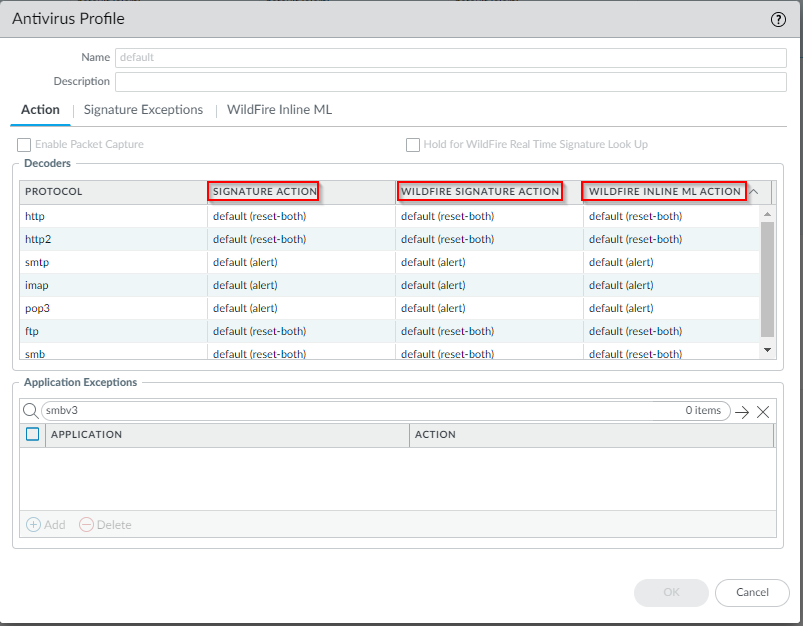Viewport: 803px width, 626px height.
Task: Click the ftp signature action cell
Action: tap(301, 331)
